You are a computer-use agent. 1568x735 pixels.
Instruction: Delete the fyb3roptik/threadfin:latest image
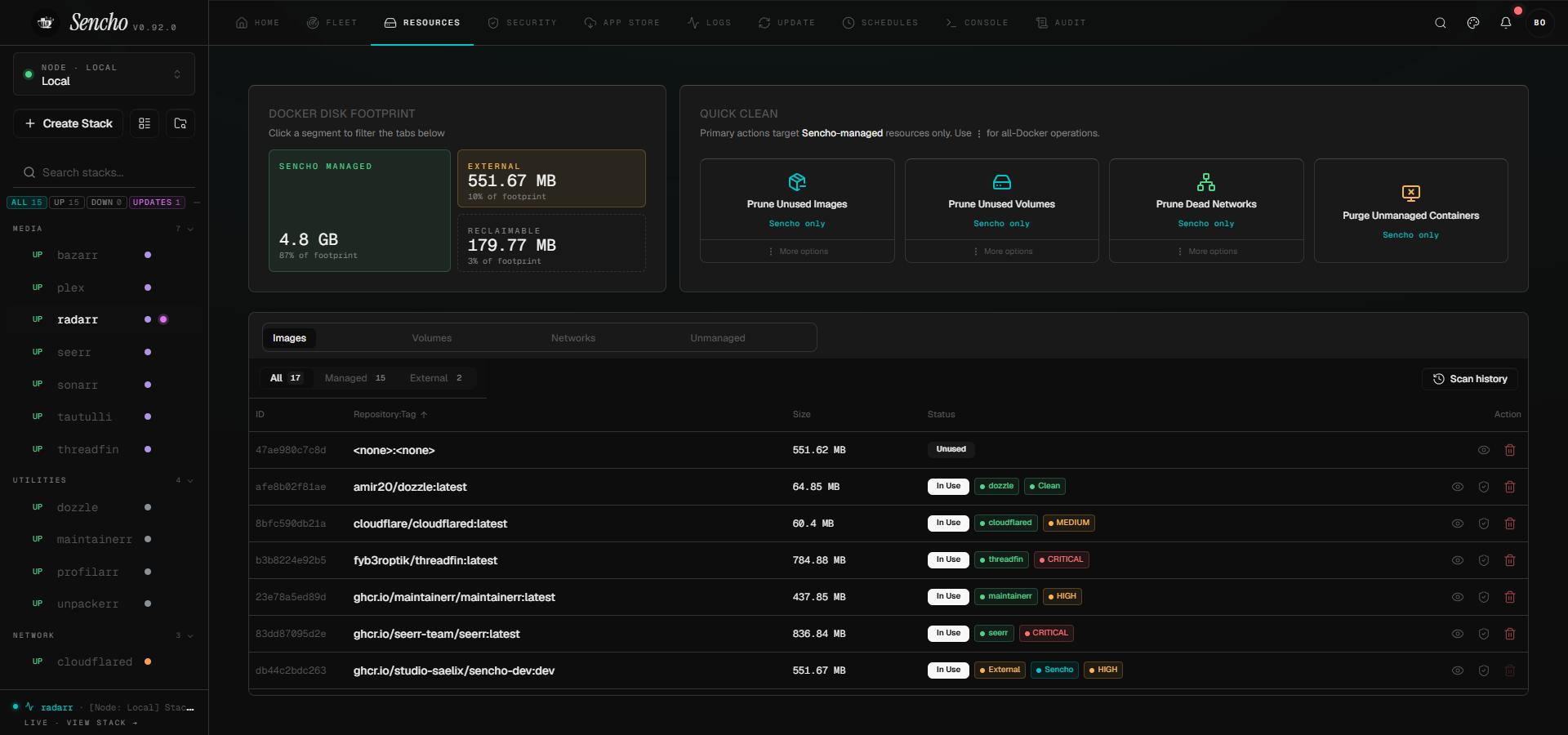tap(1510, 560)
